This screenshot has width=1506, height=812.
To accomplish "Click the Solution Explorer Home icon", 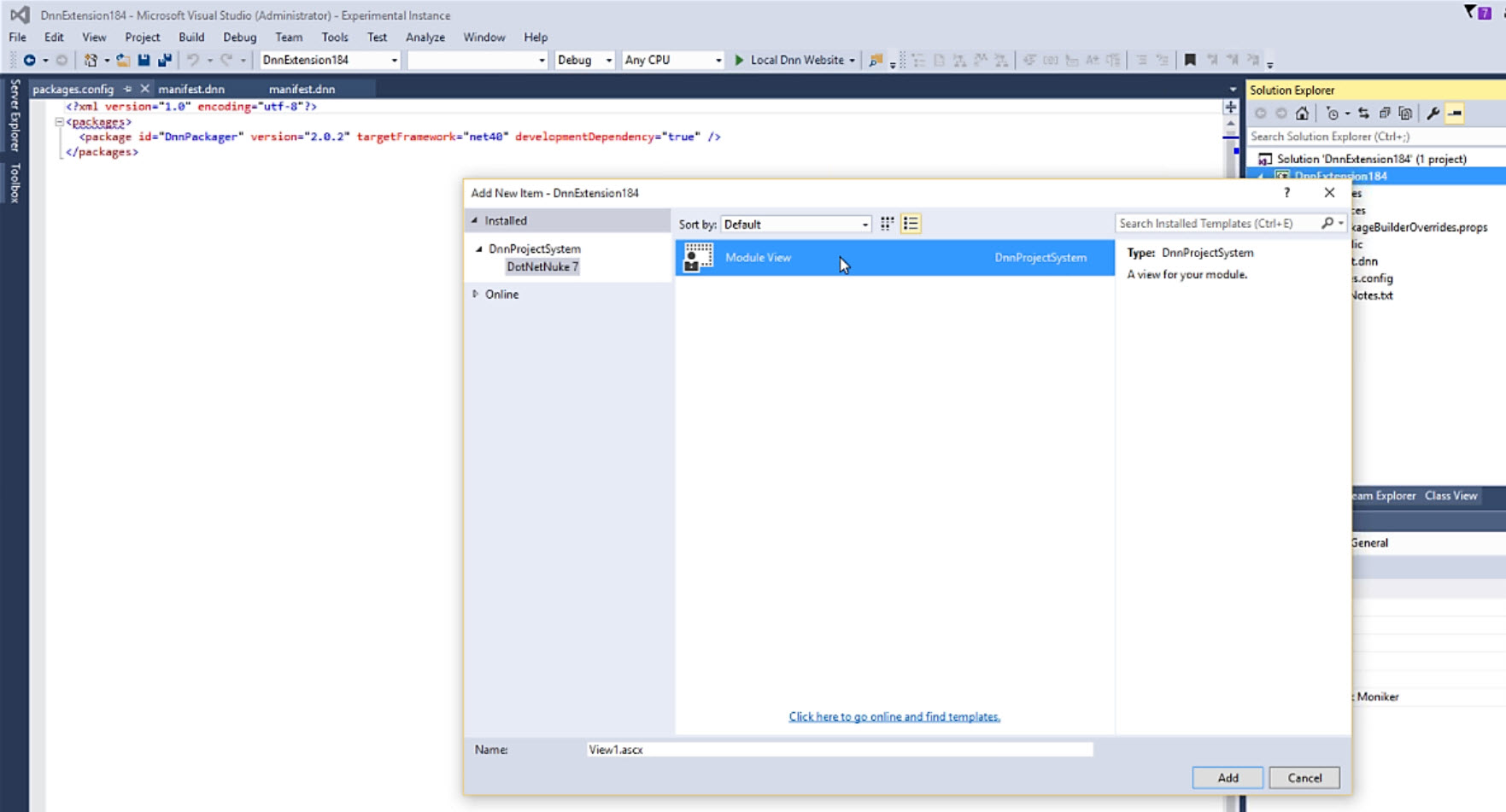I will tap(1302, 114).
